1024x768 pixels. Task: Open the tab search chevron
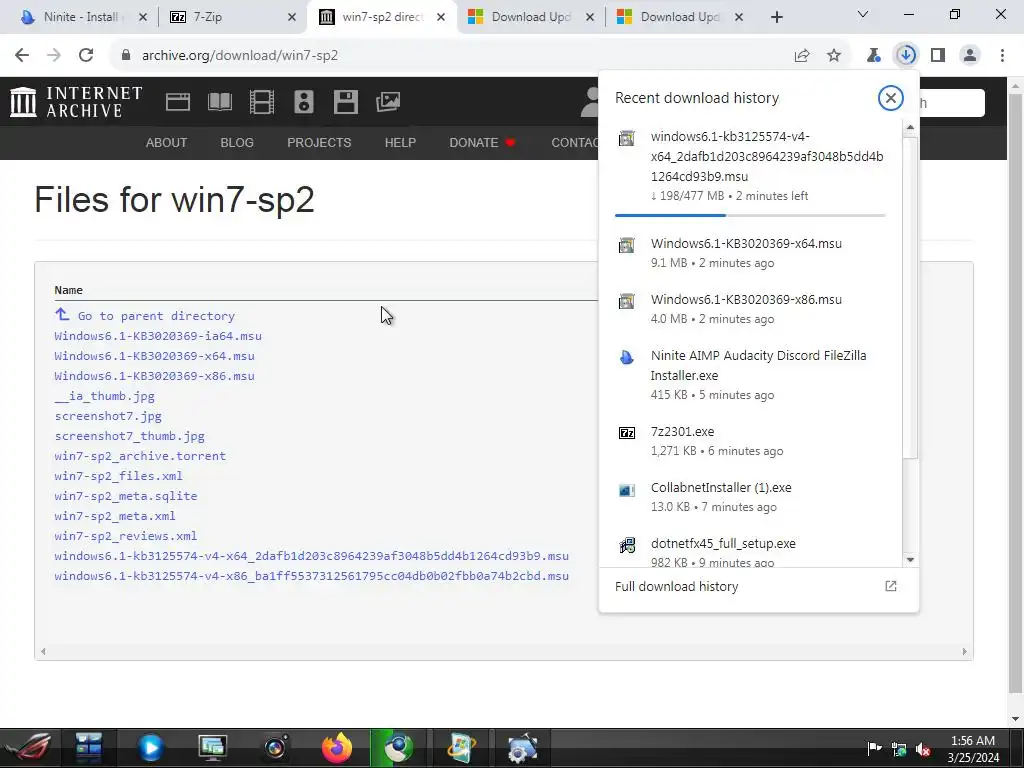point(863,14)
